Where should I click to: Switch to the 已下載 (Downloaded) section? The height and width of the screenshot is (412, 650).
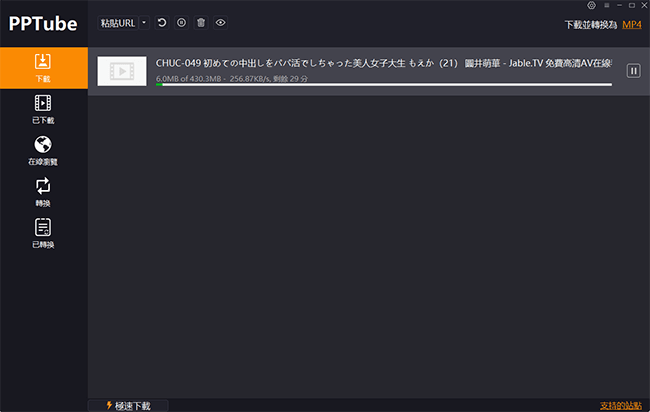[x=43, y=108]
